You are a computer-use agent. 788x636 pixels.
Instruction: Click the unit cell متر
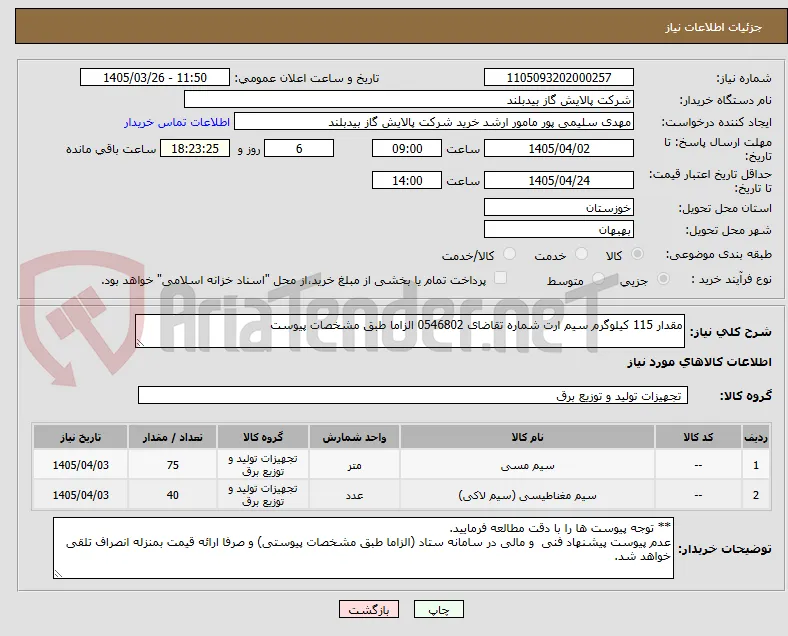point(354,465)
